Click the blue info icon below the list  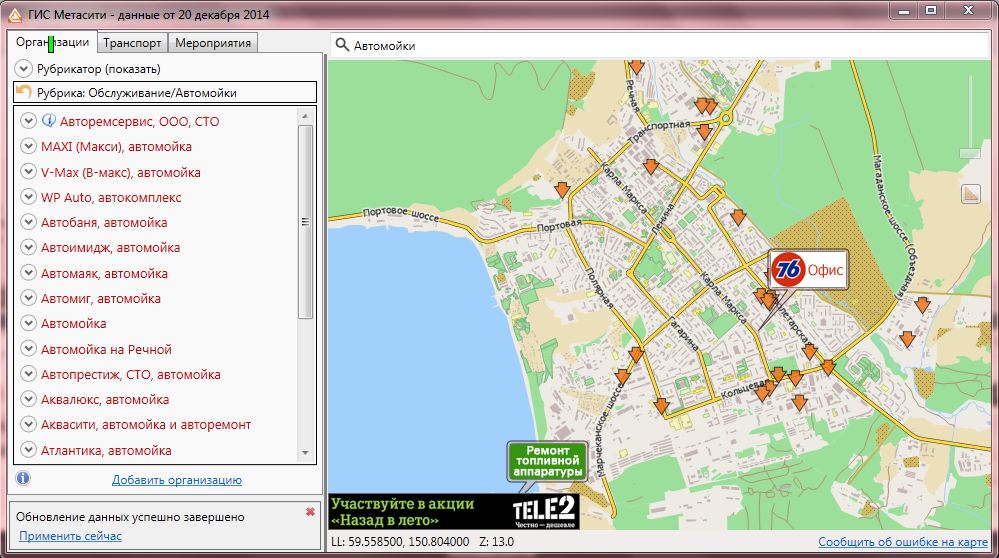[x=23, y=479]
